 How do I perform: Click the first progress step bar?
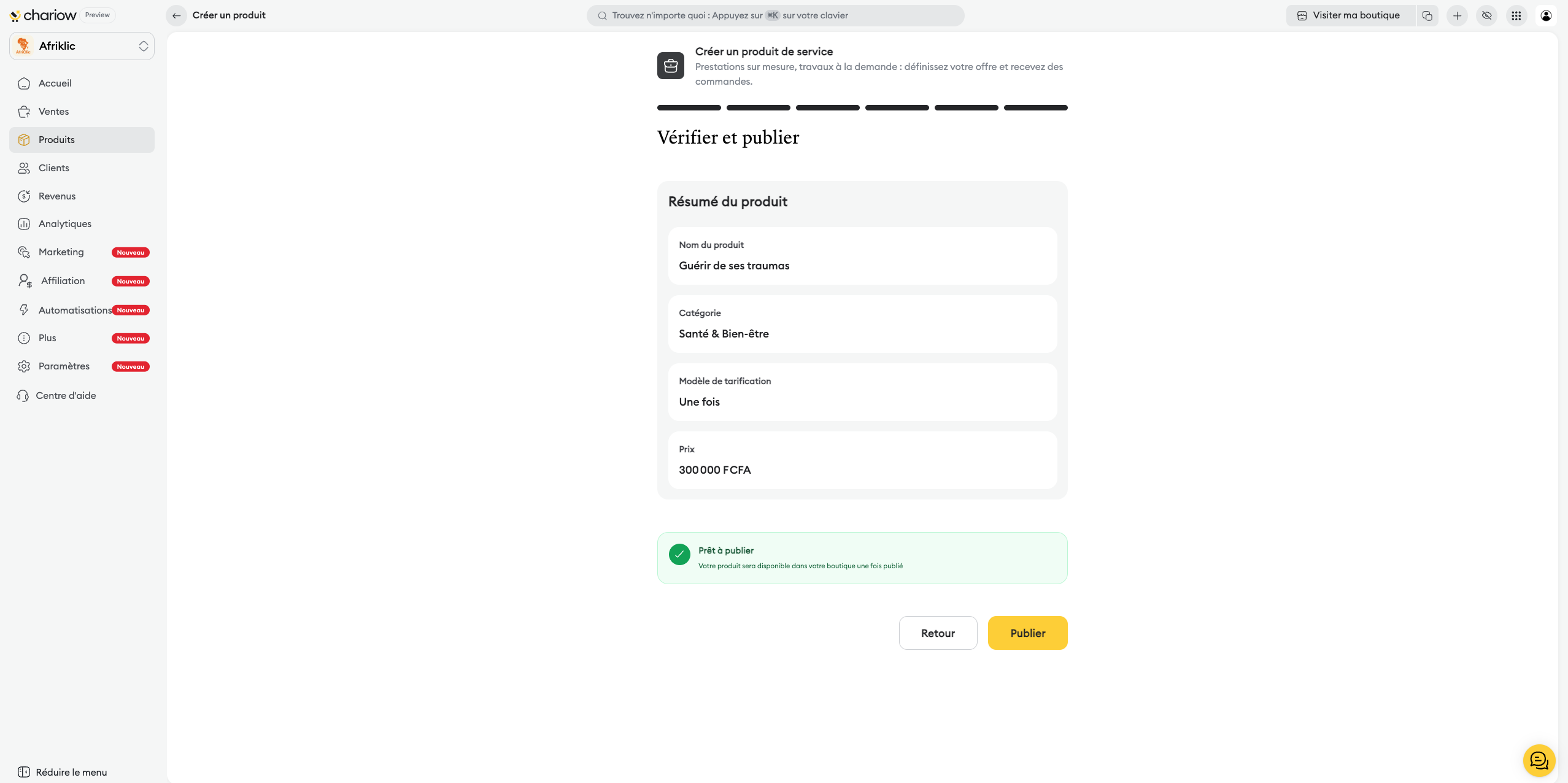coord(689,107)
